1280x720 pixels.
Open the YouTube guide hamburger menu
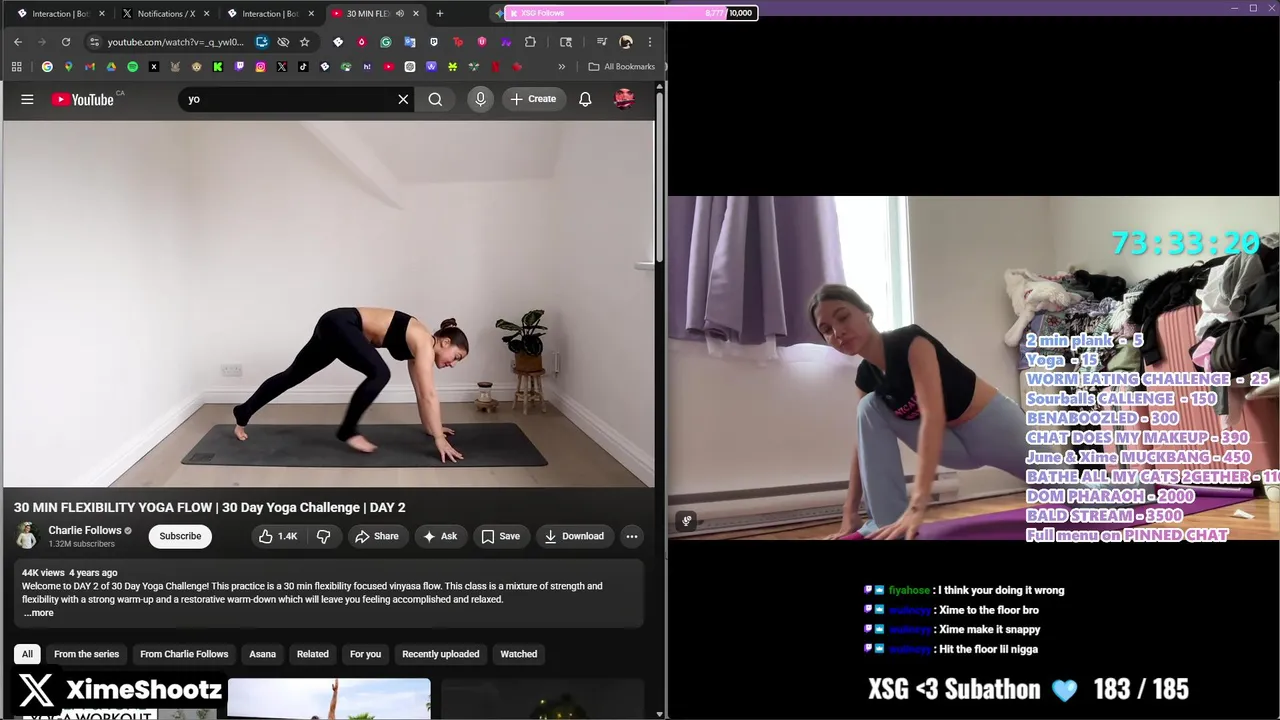27,99
